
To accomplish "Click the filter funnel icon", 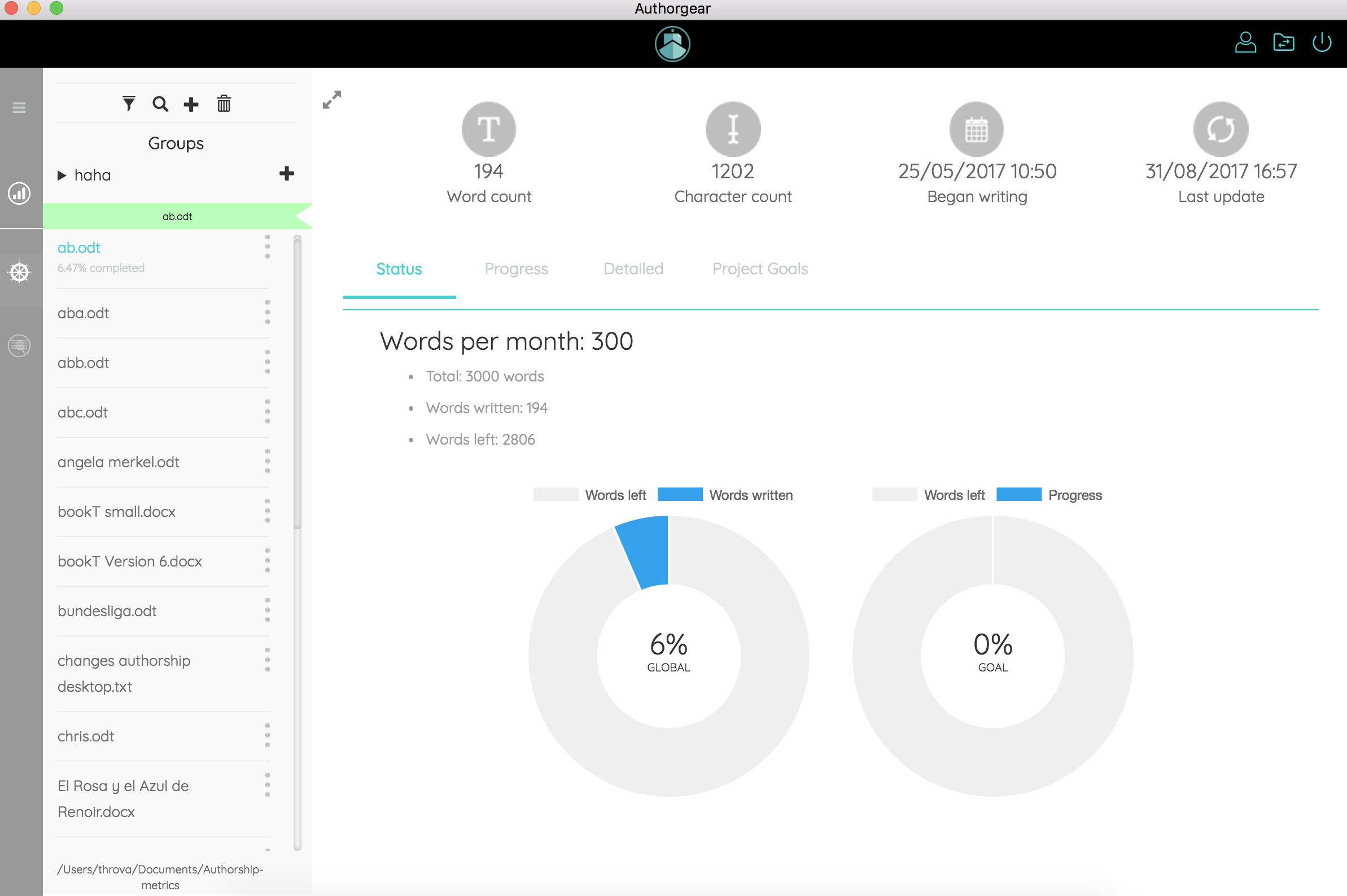I will point(129,103).
